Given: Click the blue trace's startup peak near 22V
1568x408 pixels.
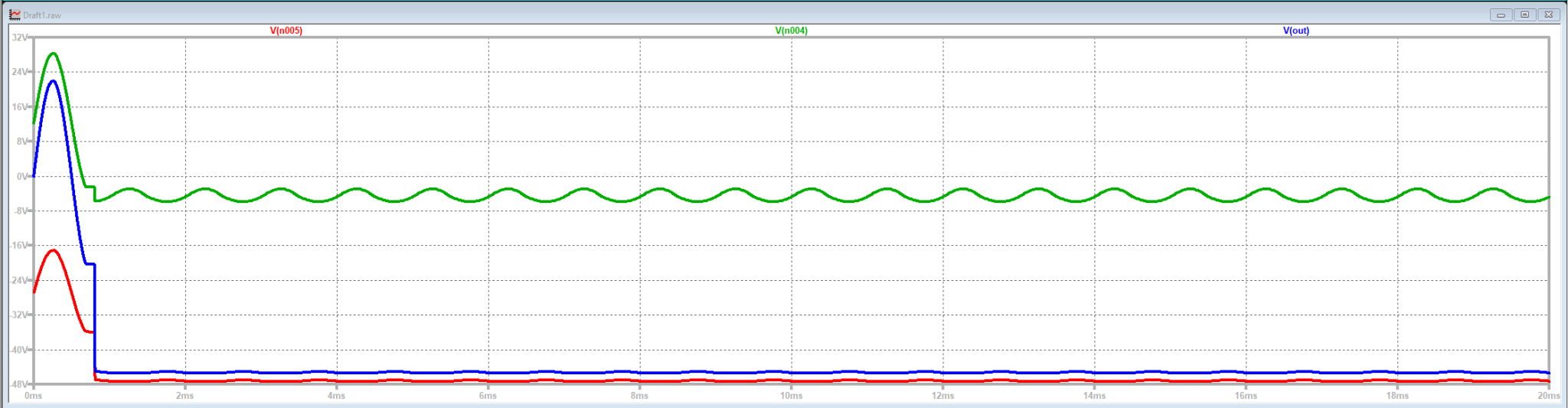Looking at the screenshot, I should click(53, 81).
